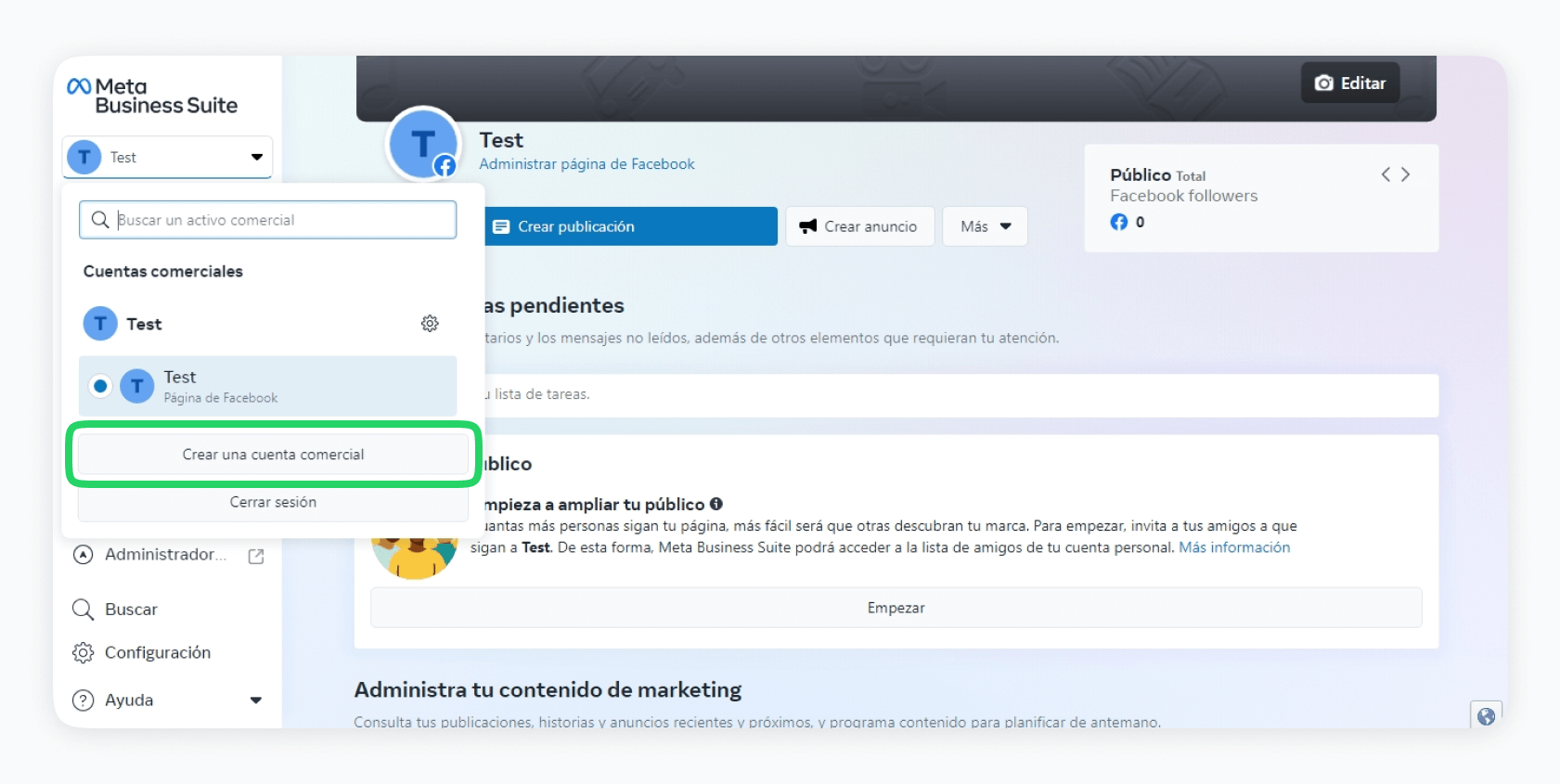Click Cerrar sesión button

click(273, 502)
